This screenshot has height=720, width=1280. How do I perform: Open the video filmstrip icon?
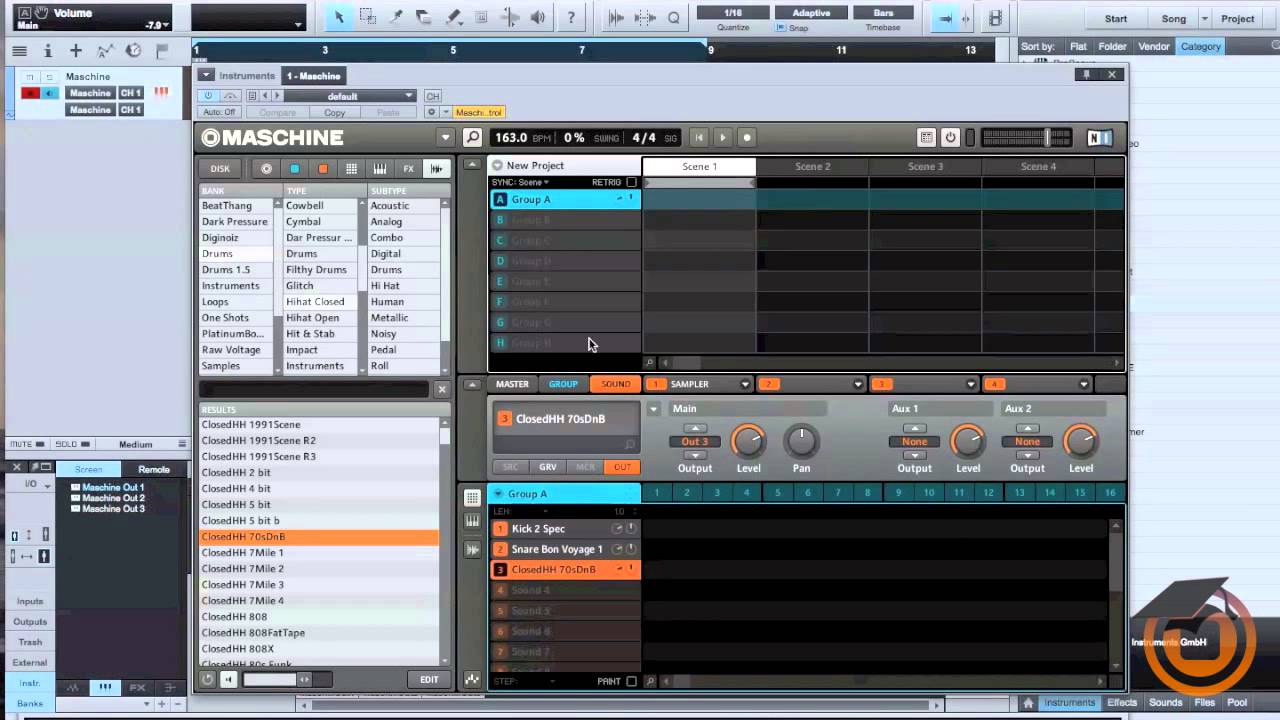(995, 17)
